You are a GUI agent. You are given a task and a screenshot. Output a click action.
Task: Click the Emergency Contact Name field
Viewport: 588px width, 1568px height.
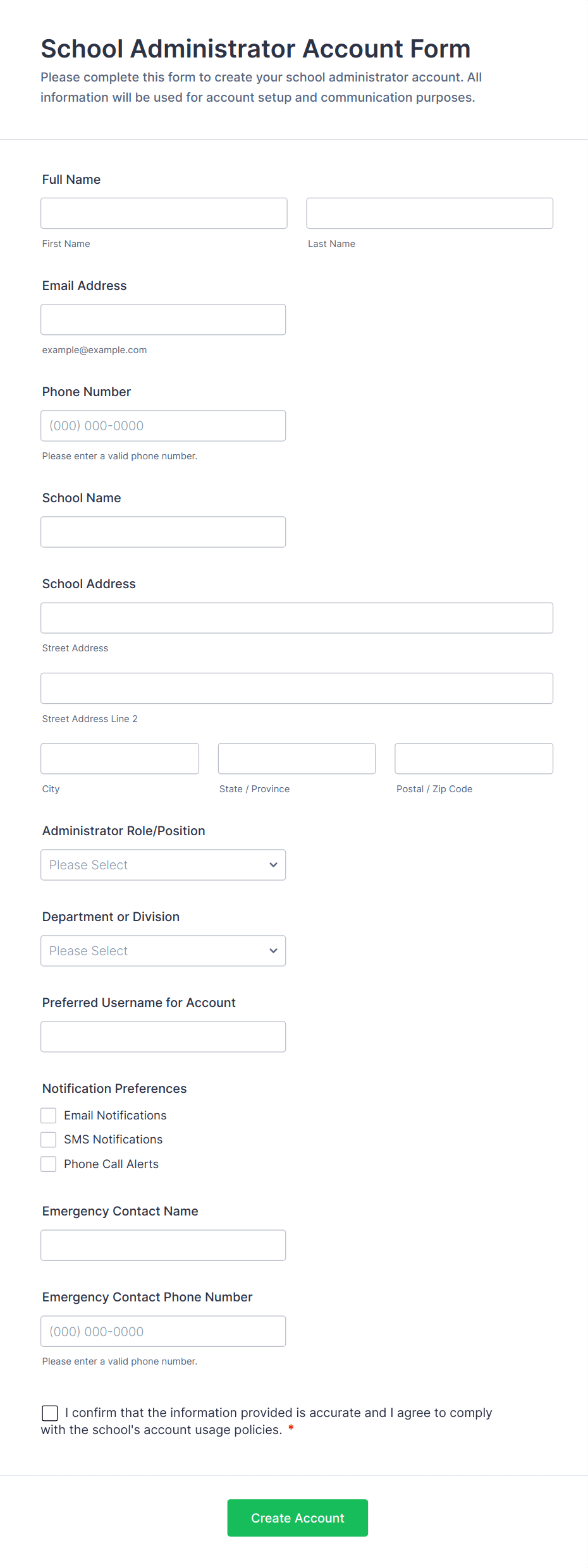(163, 1245)
